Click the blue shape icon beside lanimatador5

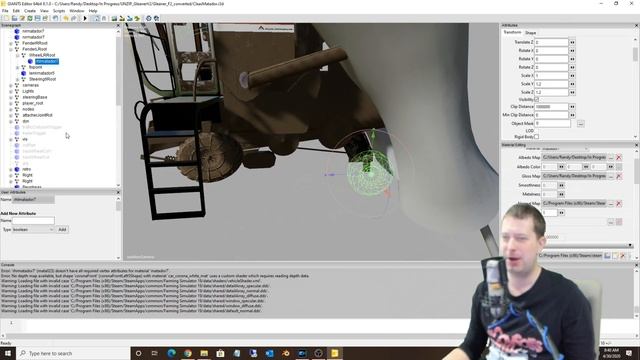(x=24, y=73)
